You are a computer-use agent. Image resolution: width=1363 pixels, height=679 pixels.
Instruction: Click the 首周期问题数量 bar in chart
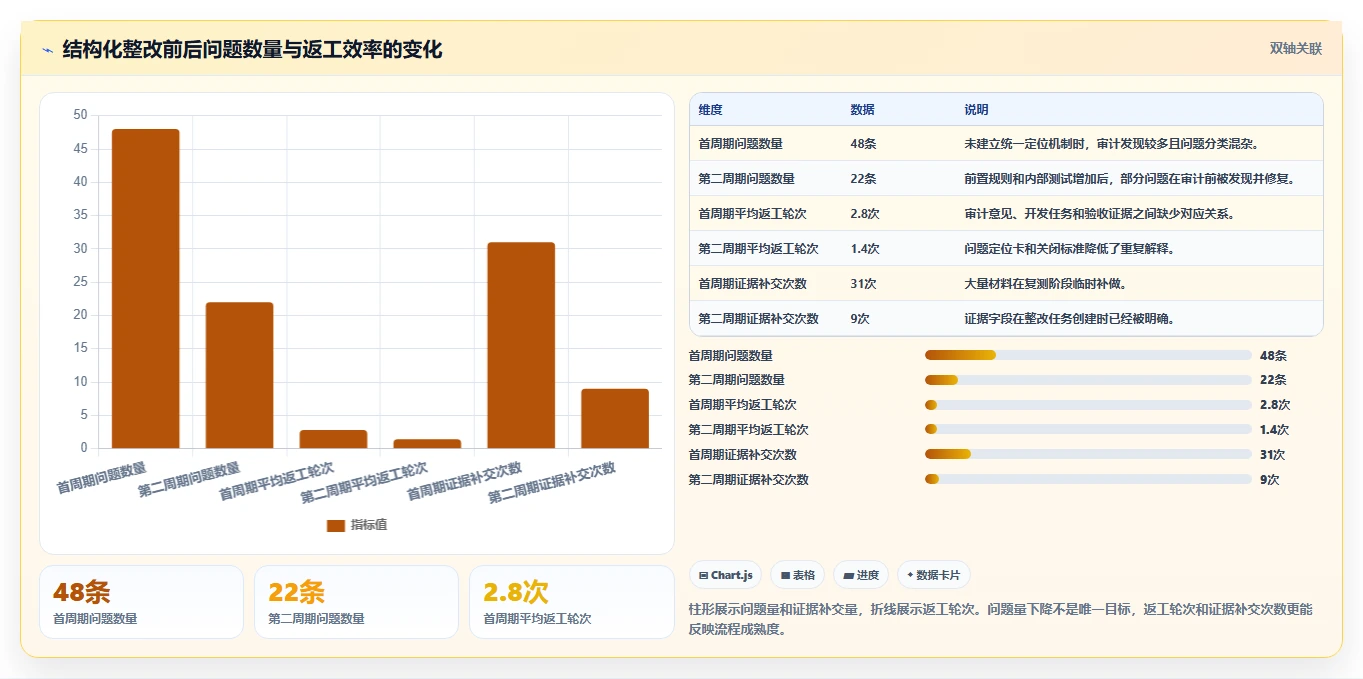click(x=146, y=288)
